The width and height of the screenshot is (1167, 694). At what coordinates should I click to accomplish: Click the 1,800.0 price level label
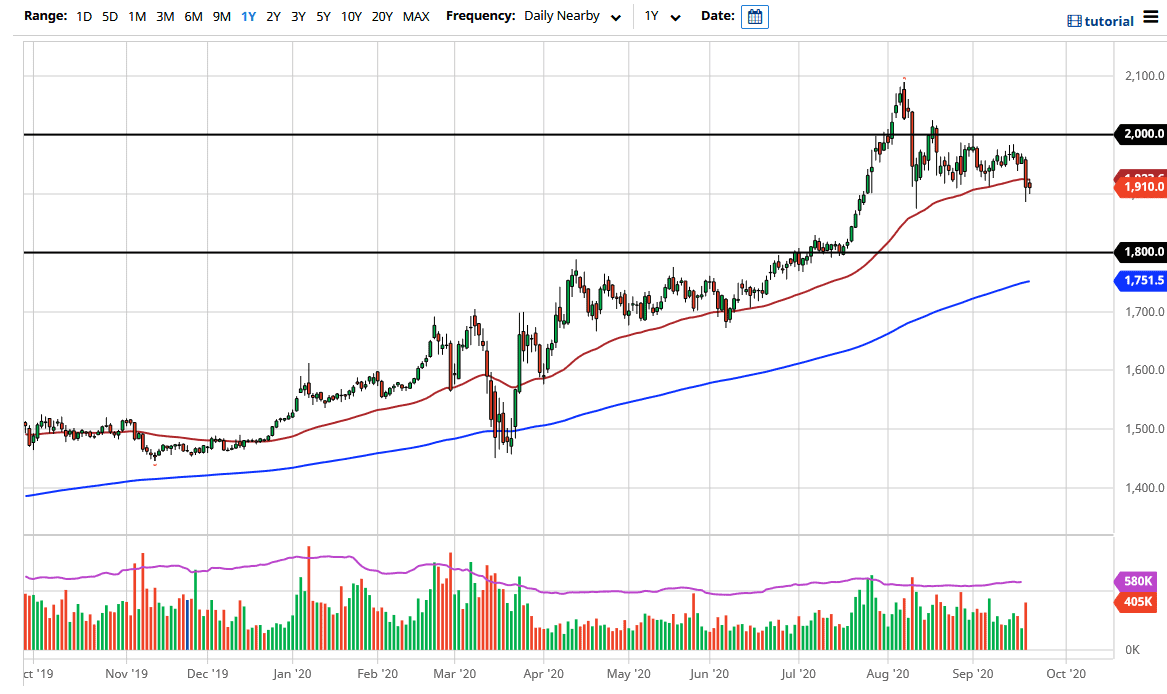click(x=1141, y=252)
